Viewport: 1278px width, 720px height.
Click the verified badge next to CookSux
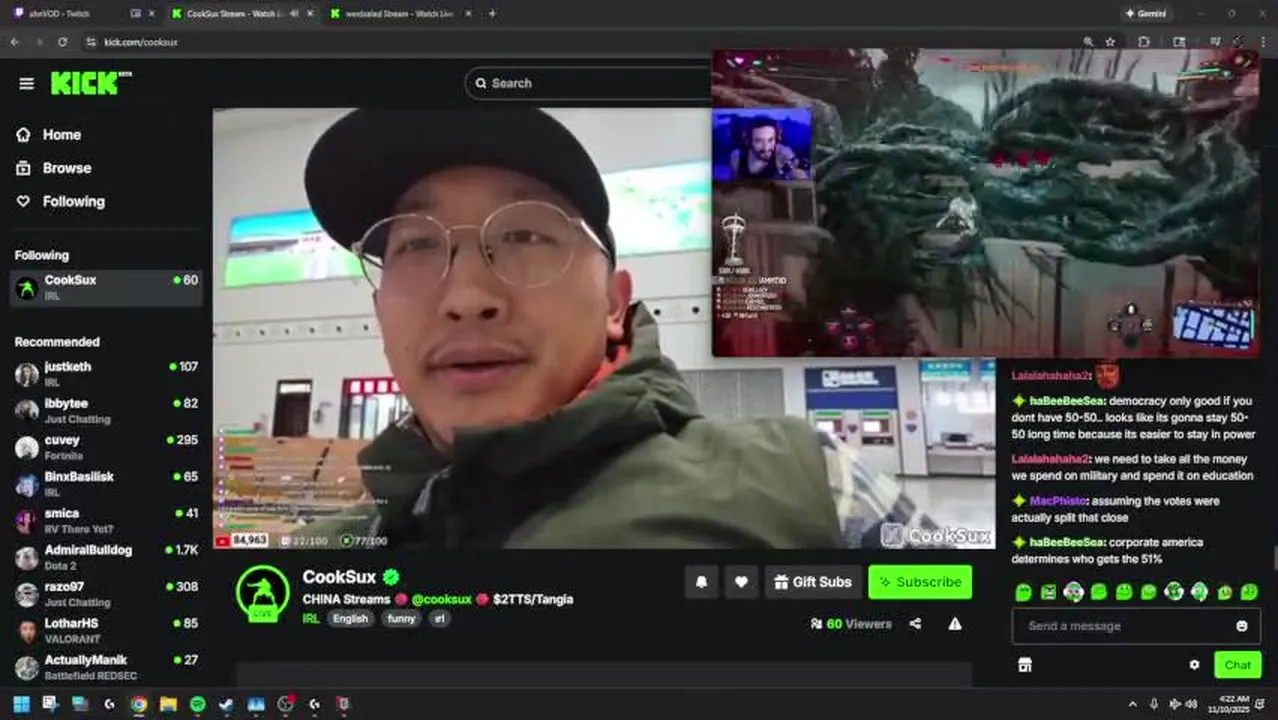pyautogui.click(x=391, y=577)
